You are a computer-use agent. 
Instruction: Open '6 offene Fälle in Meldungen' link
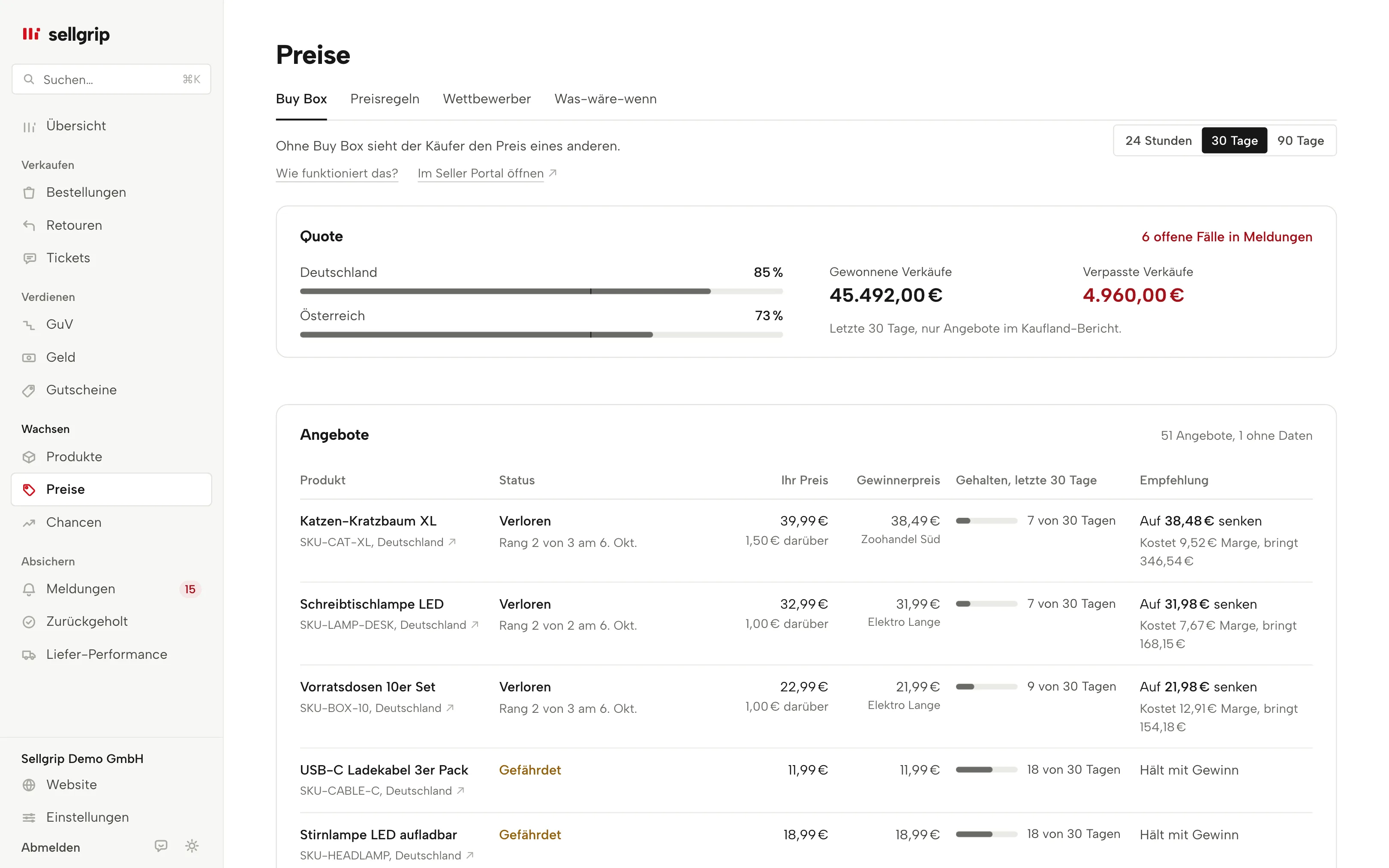tap(1227, 237)
